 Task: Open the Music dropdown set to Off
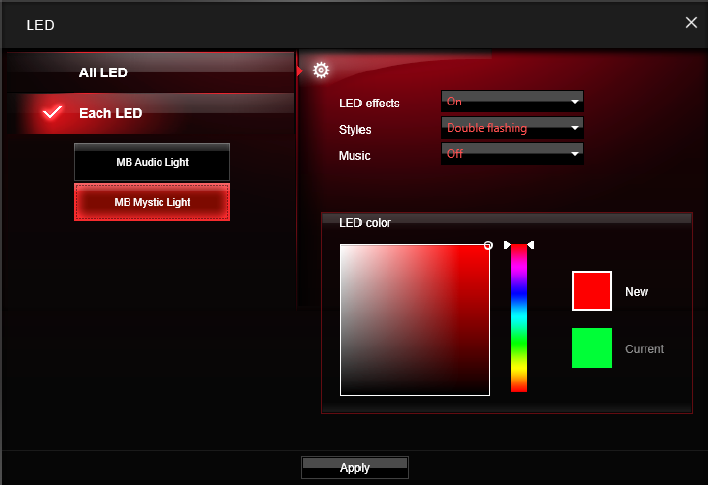point(512,154)
